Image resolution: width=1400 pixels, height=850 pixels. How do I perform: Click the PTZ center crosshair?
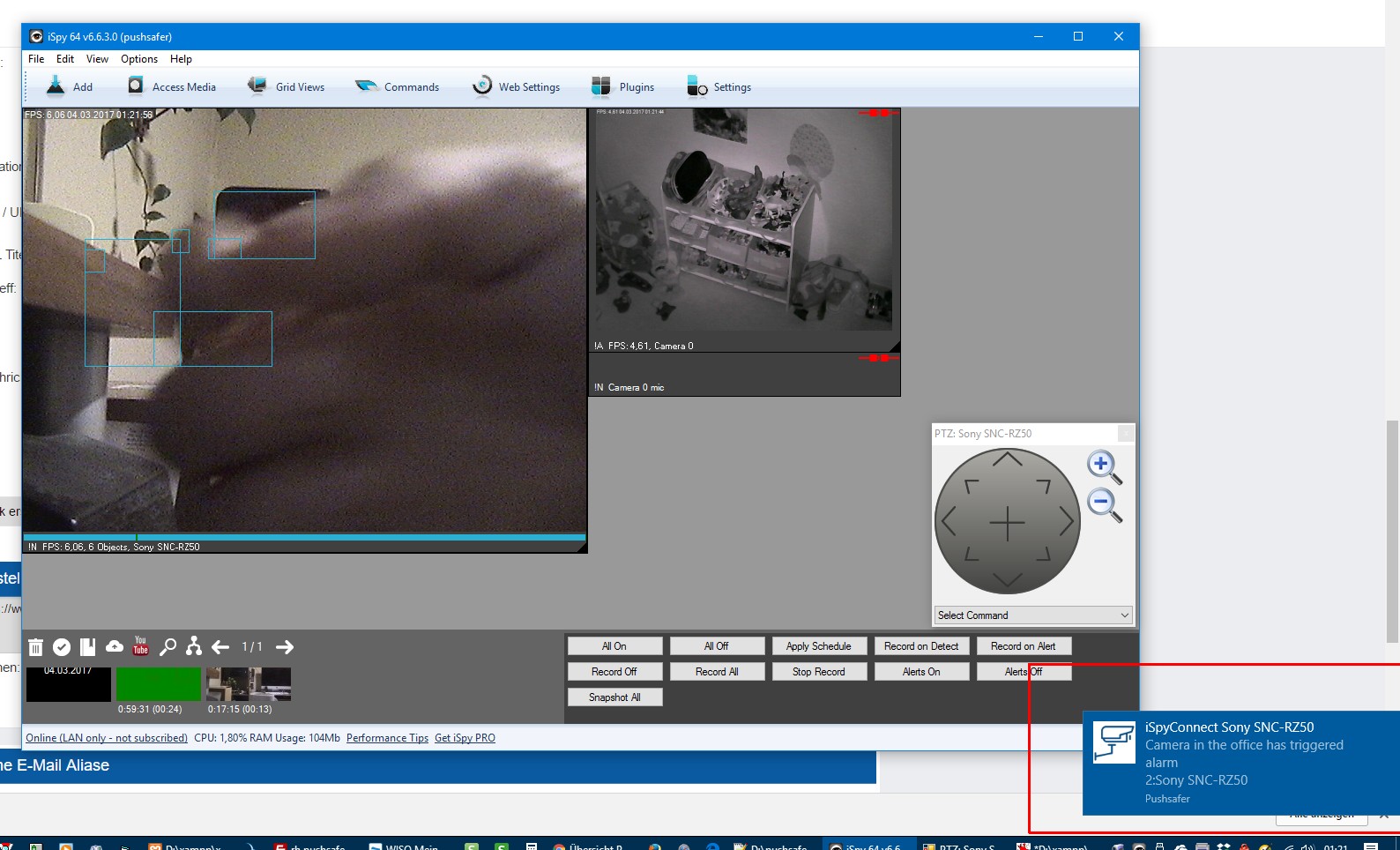(1008, 523)
